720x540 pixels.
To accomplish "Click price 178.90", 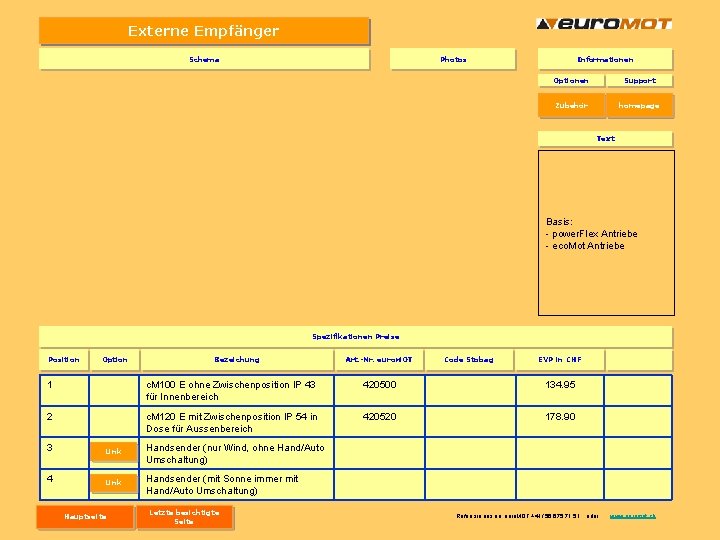I will pyautogui.click(x=560, y=417).
